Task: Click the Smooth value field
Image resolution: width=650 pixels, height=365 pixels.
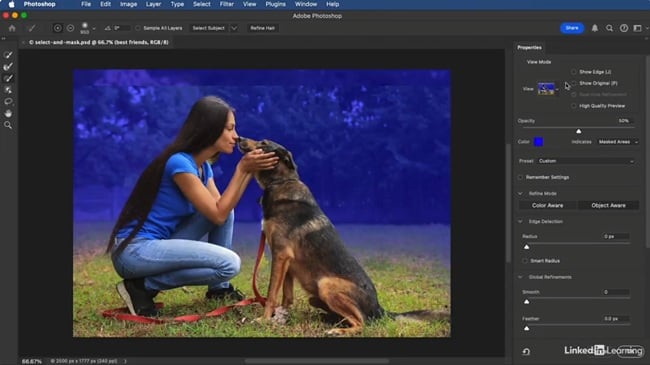Action: (x=616, y=292)
